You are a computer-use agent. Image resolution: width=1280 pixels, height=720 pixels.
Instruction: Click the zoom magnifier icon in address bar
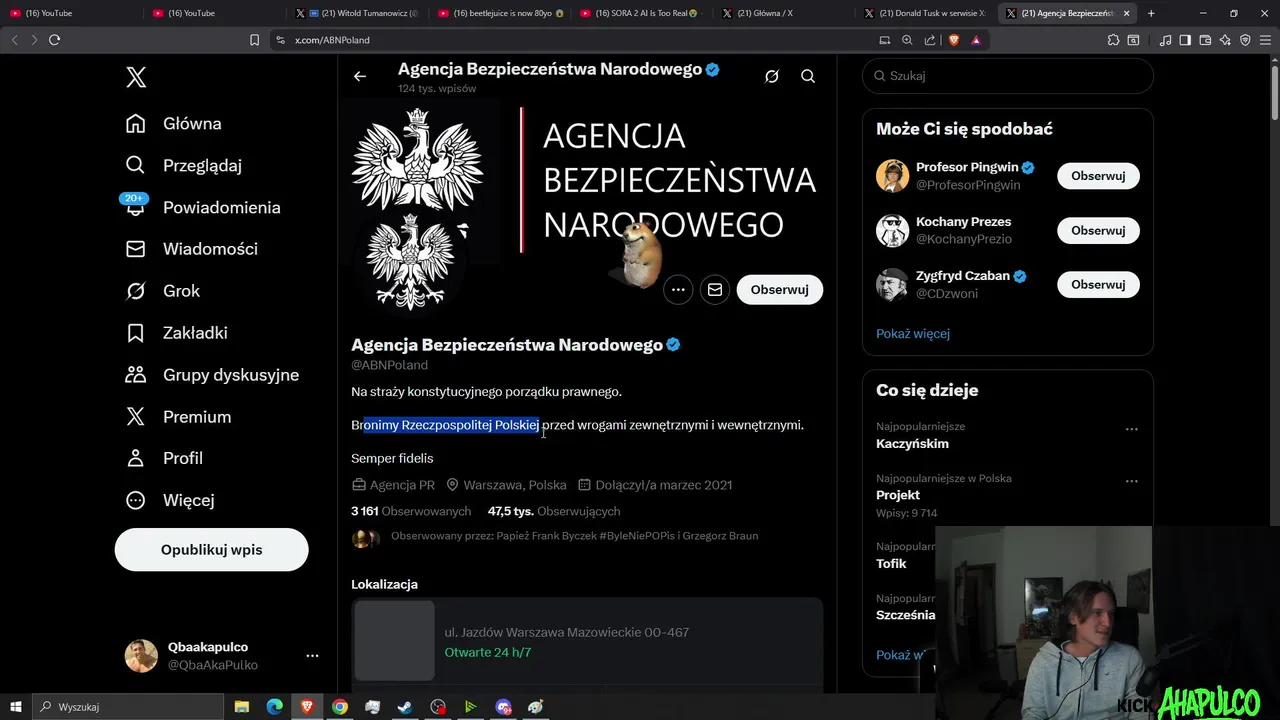tap(907, 40)
